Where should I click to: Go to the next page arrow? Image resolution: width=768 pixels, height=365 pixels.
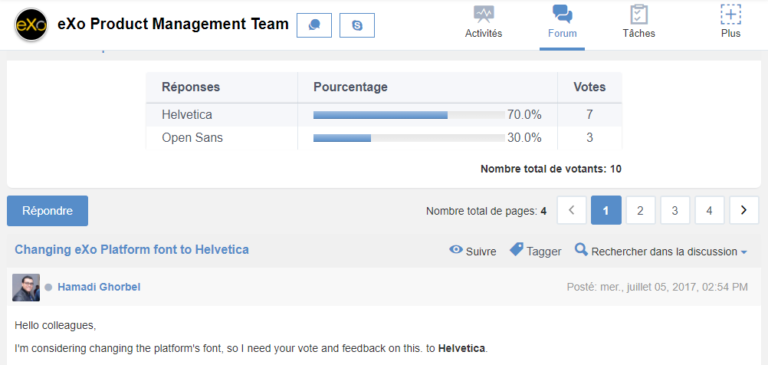pos(744,210)
